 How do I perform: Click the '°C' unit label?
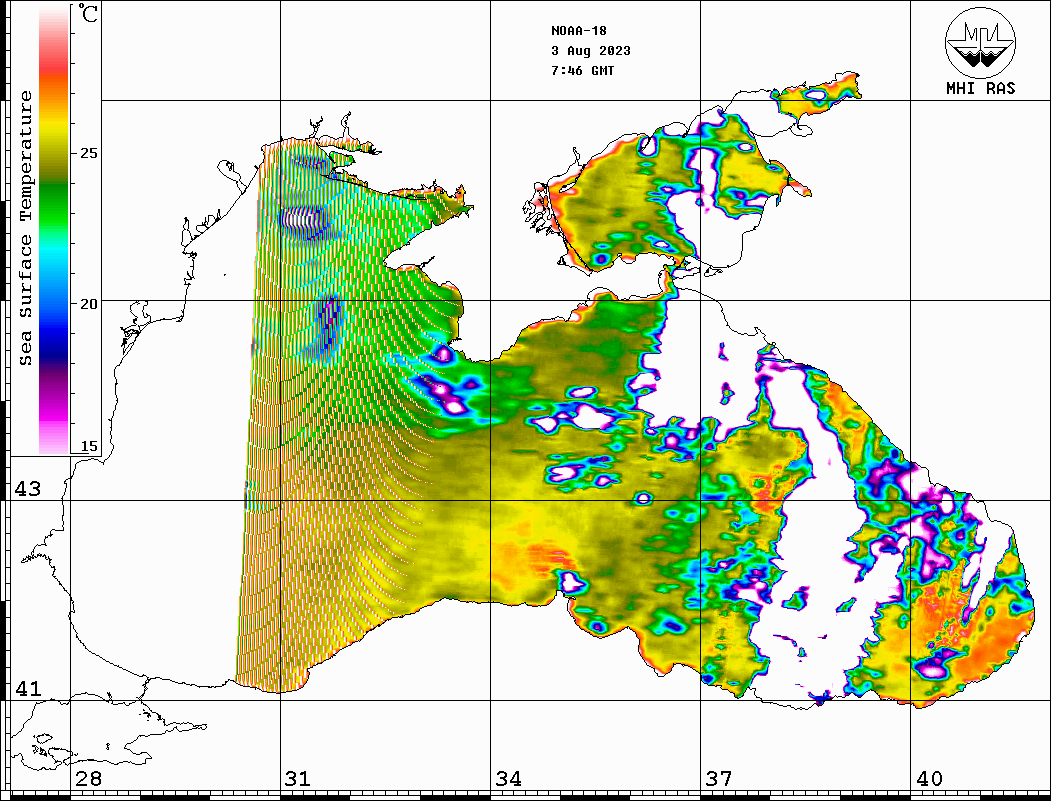(88, 13)
